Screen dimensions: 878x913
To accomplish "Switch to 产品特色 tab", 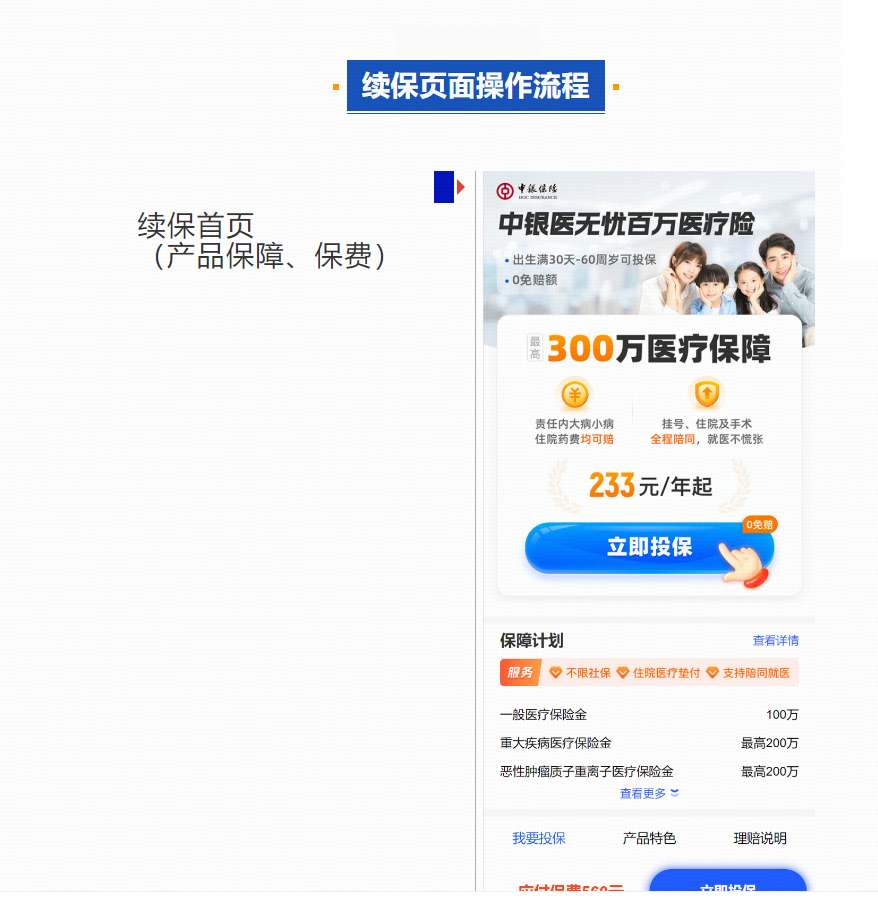I will tap(649, 838).
